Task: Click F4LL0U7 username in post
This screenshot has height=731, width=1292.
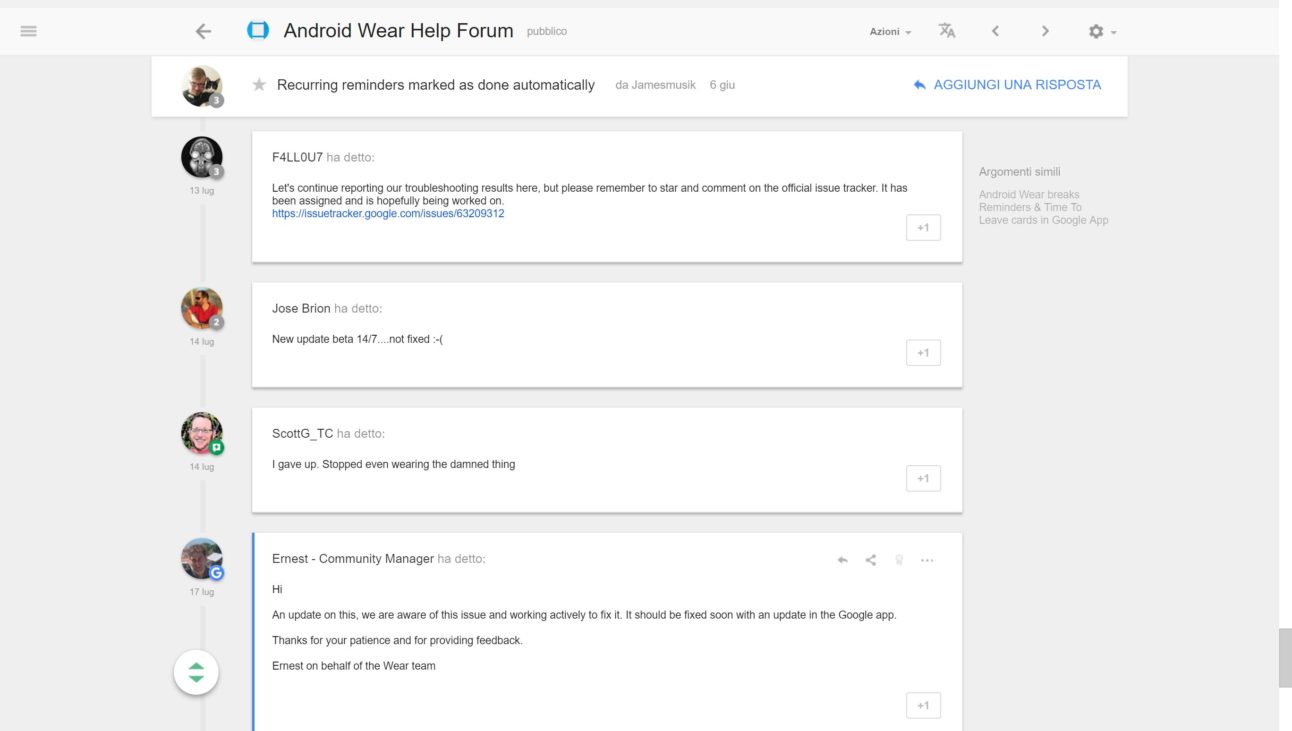Action: click(x=297, y=157)
